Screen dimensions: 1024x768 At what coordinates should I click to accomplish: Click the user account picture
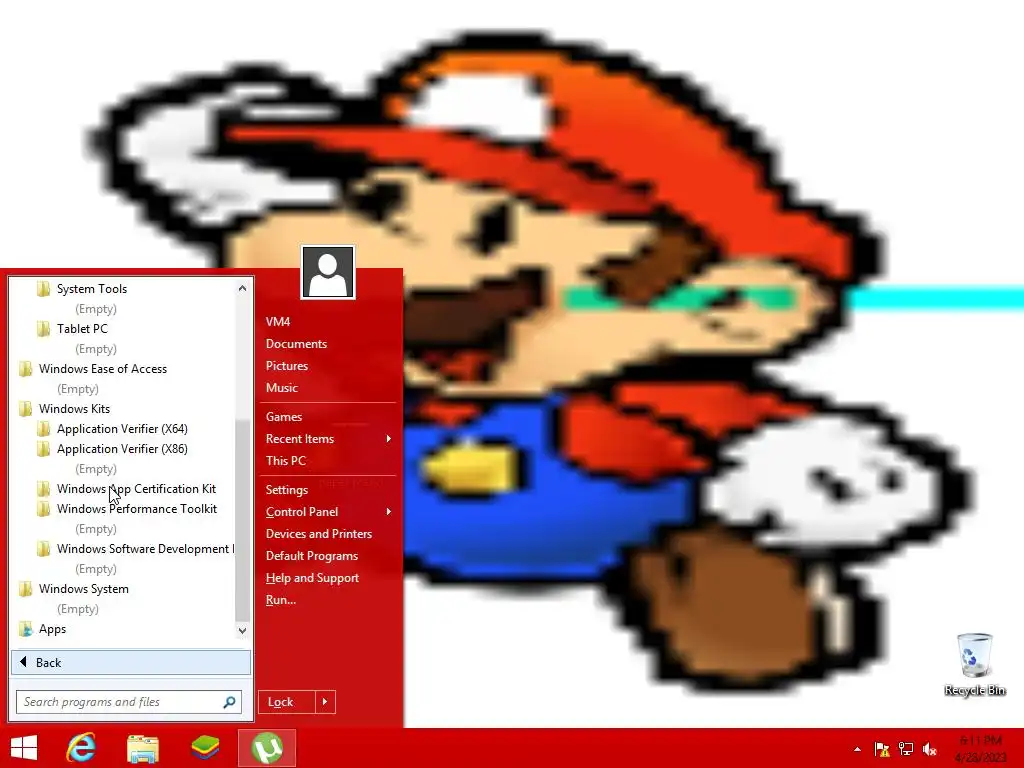328,272
